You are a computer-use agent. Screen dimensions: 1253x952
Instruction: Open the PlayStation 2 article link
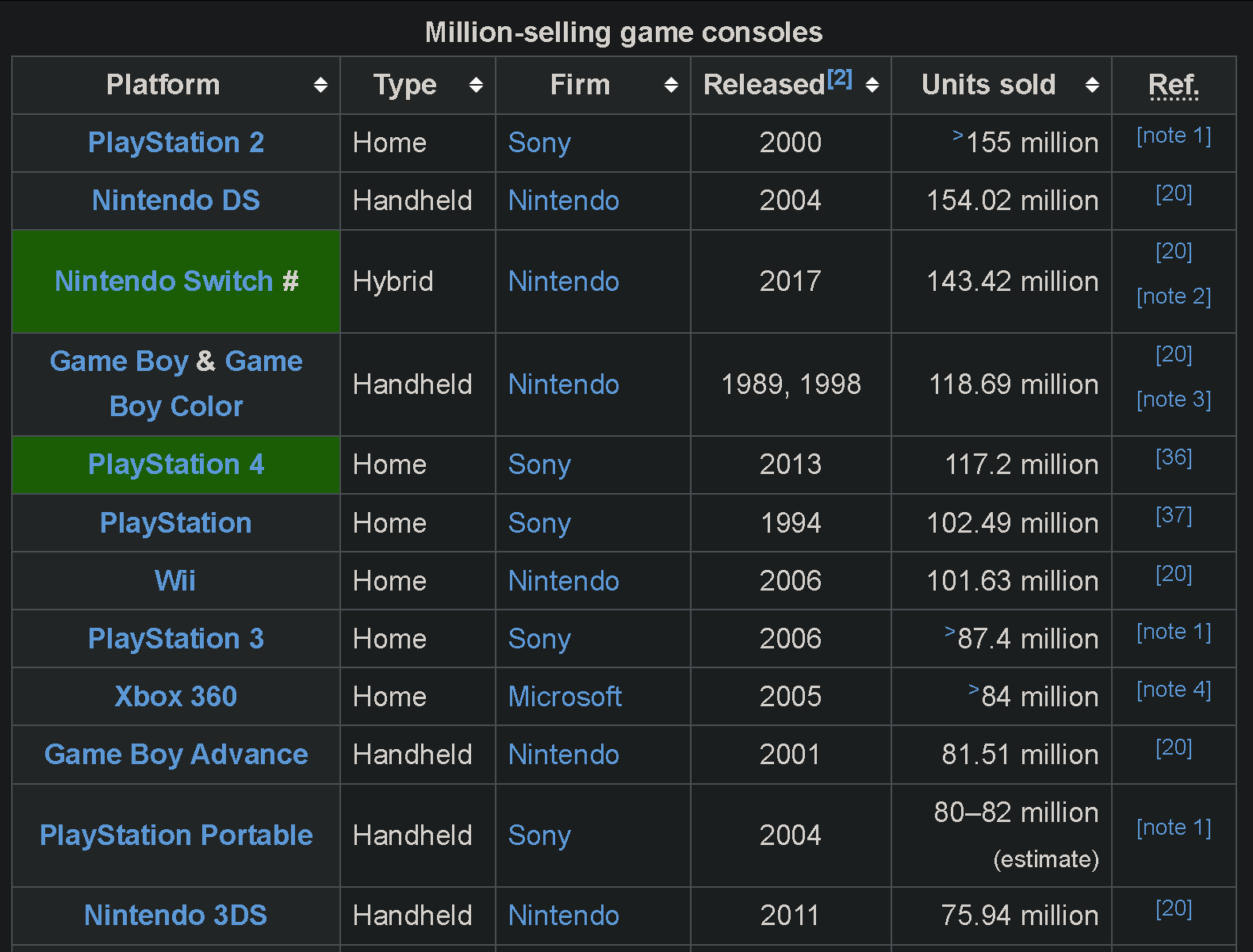(x=176, y=143)
